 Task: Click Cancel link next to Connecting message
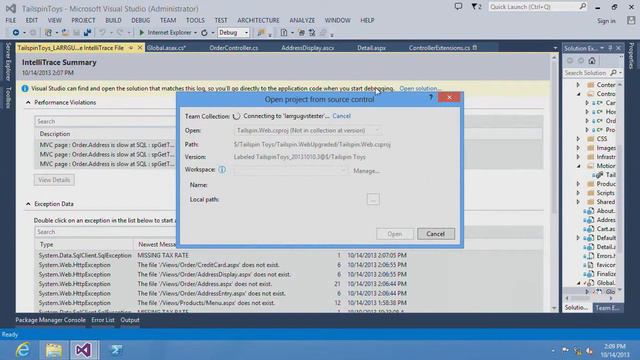click(341, 116)
